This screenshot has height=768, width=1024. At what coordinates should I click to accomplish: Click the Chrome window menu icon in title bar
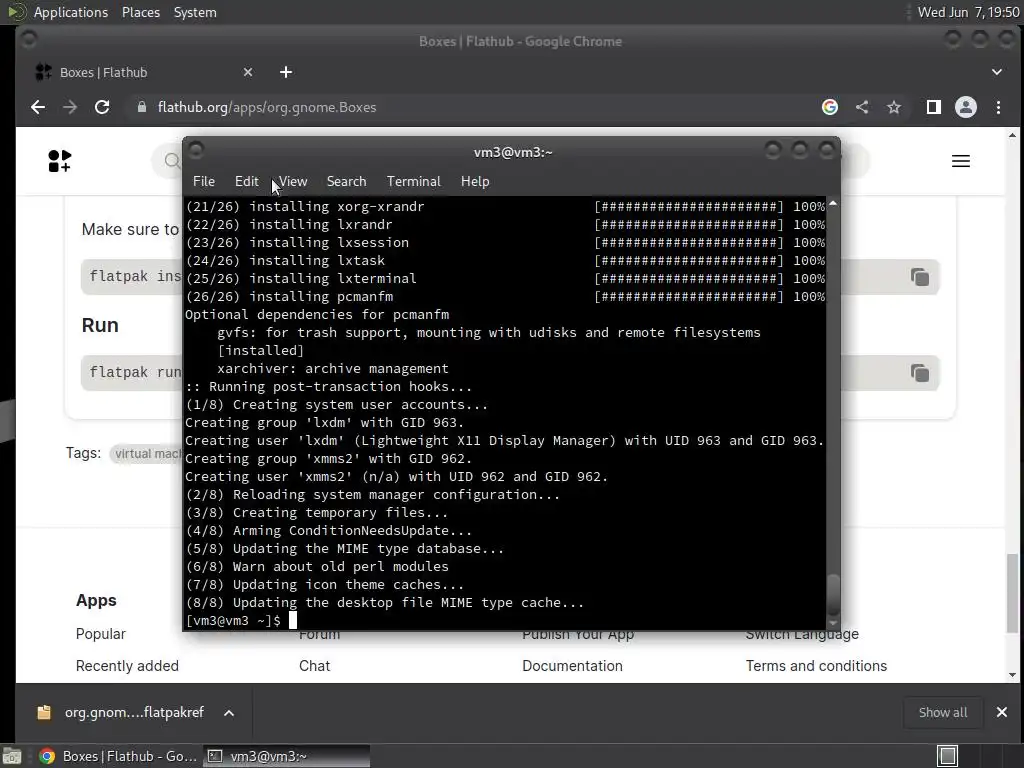28,40
